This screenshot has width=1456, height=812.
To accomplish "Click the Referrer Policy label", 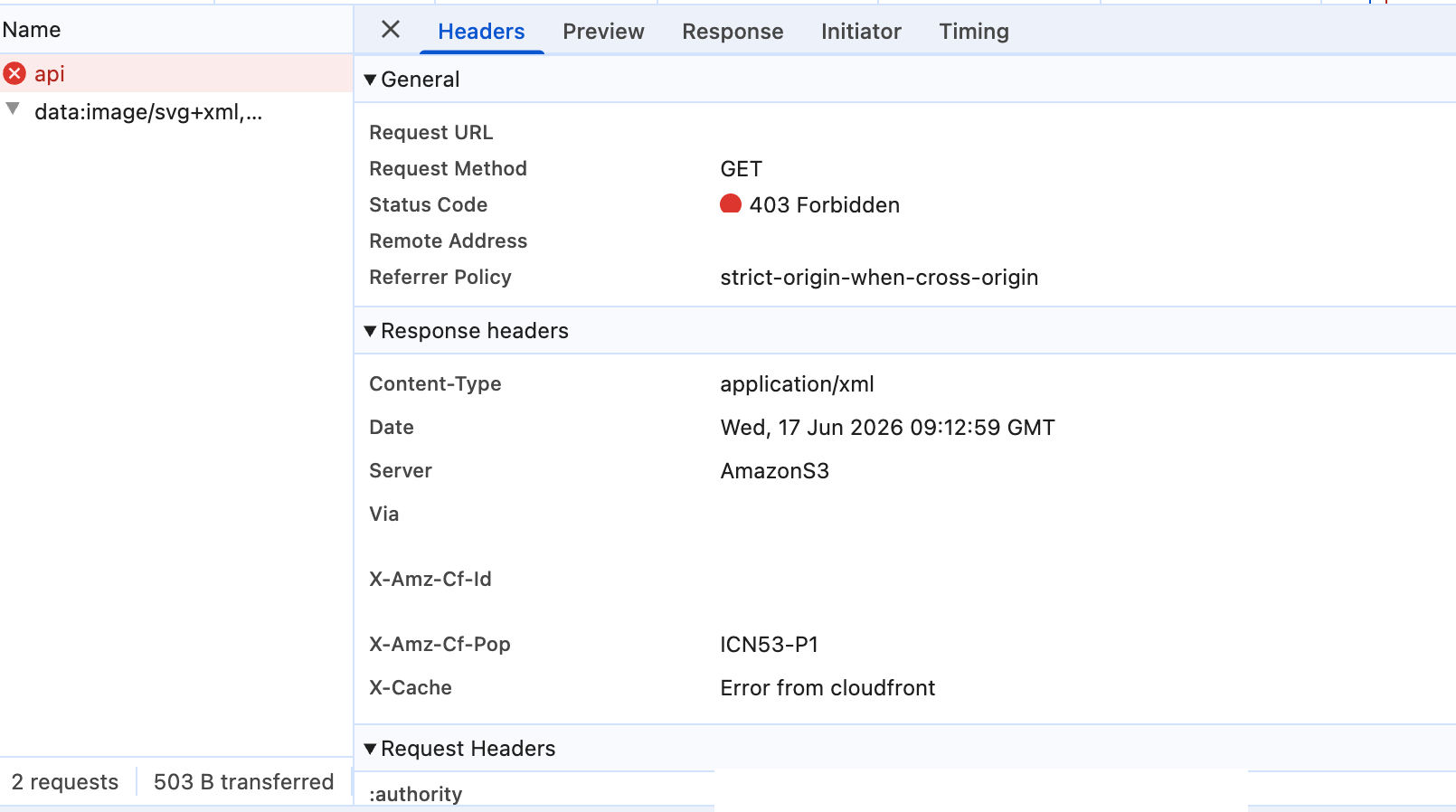I will tap(440, 278).
